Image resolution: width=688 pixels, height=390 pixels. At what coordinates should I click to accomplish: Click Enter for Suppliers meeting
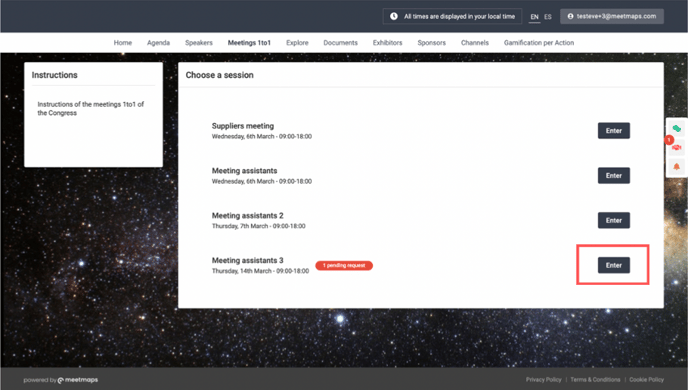pyautogui.click(x=613, y=131)
